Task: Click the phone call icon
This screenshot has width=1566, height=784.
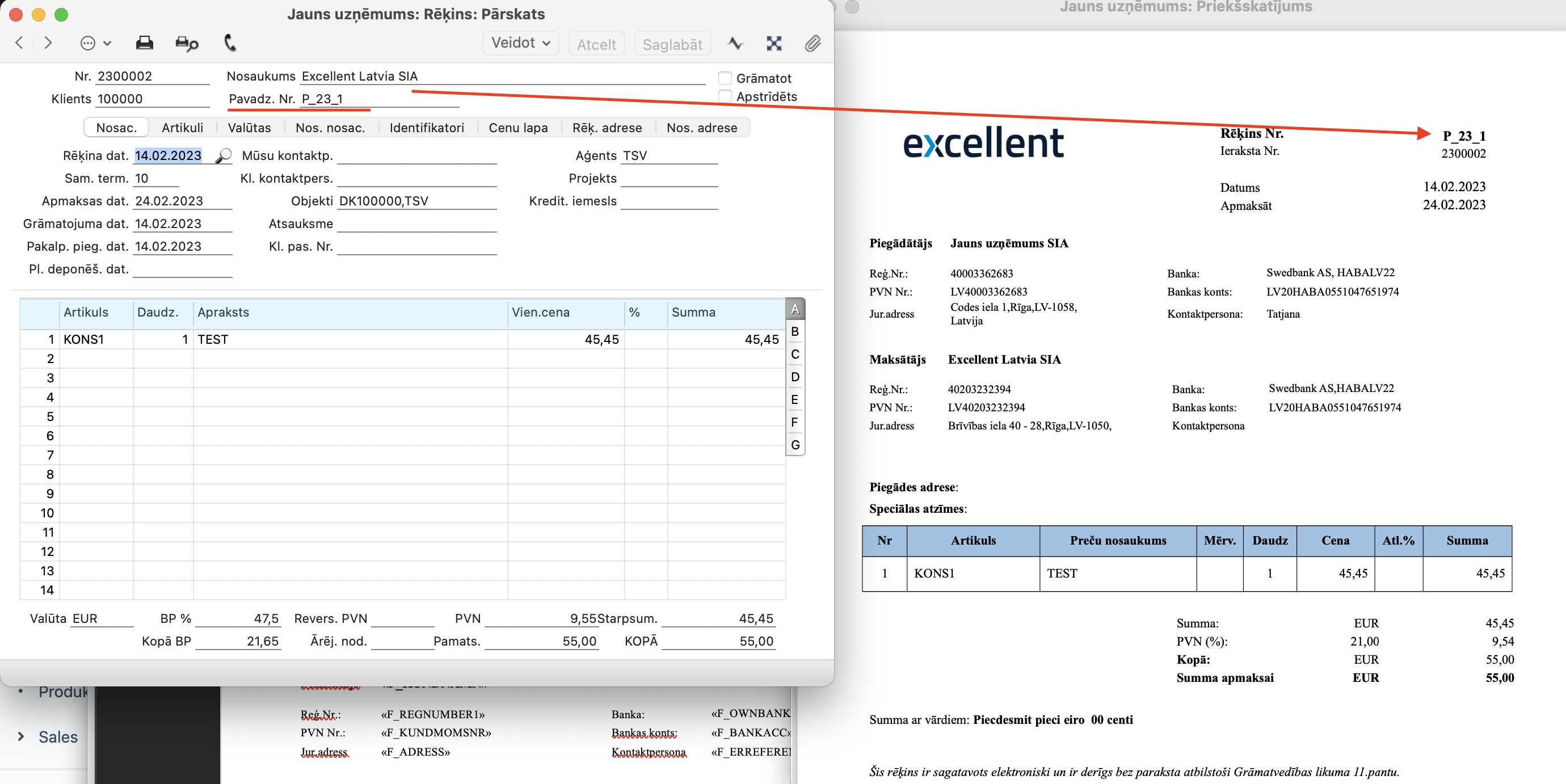Action: [230, 43]
